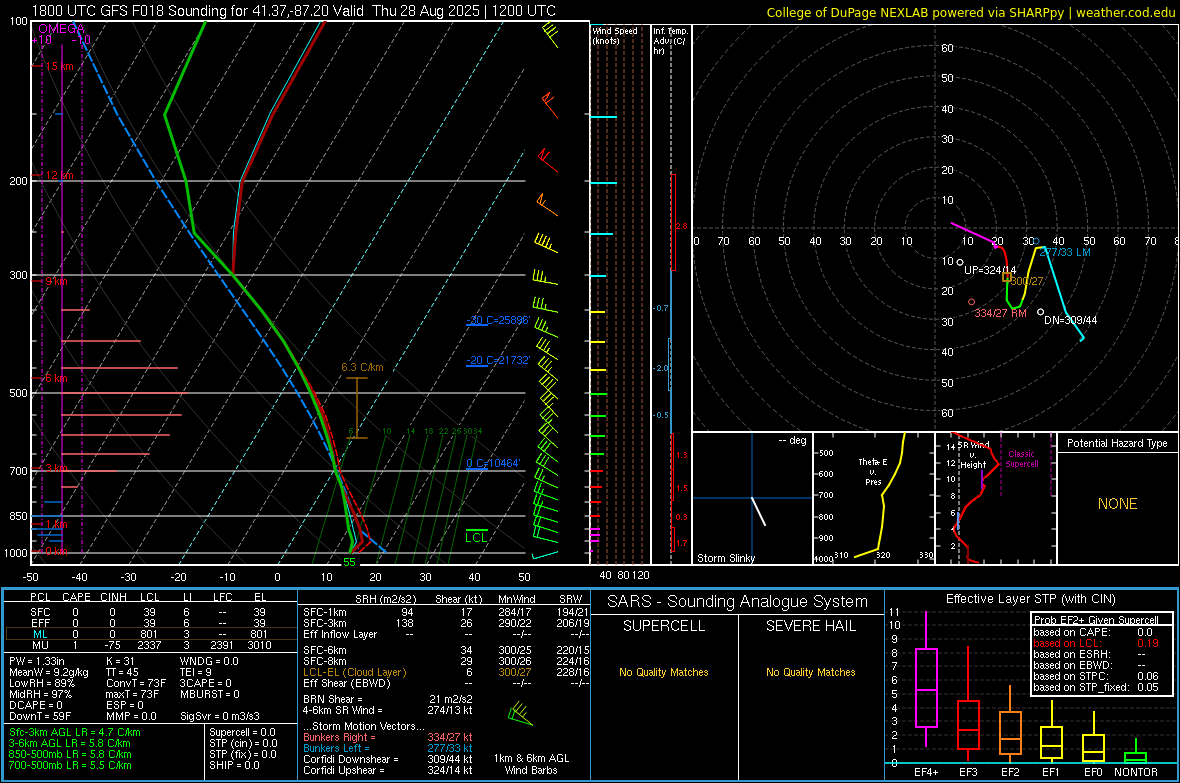Select the 0 C=10464' freezing level label
The height and width of the screenshot is (783, 1180).
point(493,463)
